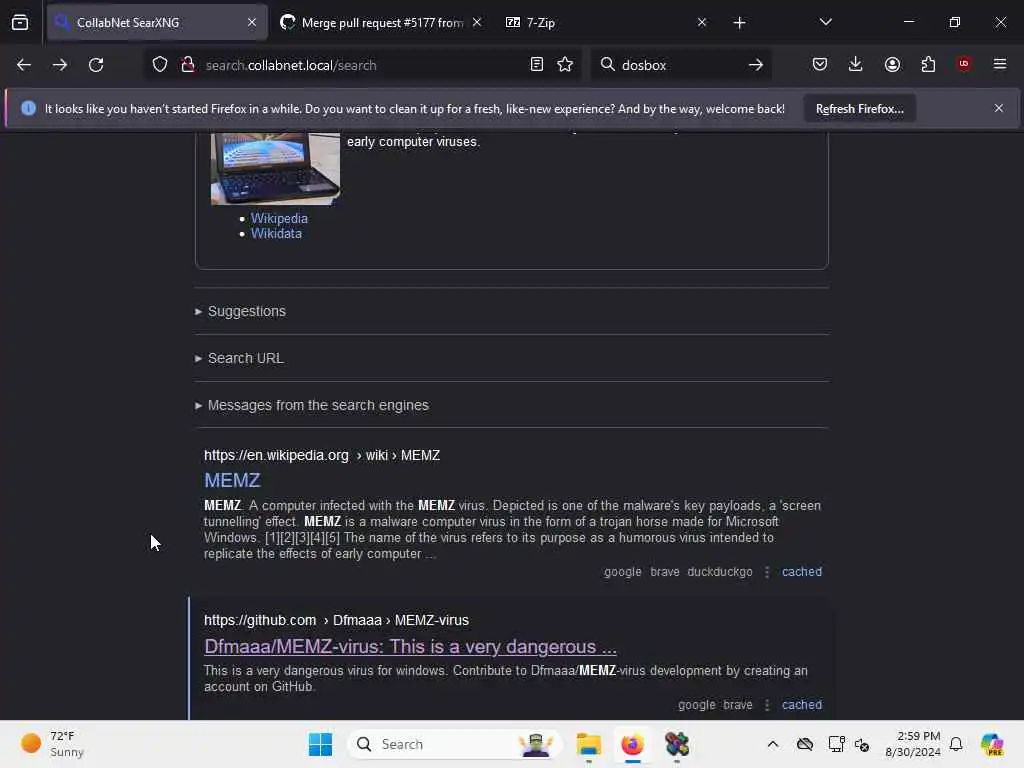Switch to 7-Zip tab
1024x768 pixels.
(x=607, y=22)
